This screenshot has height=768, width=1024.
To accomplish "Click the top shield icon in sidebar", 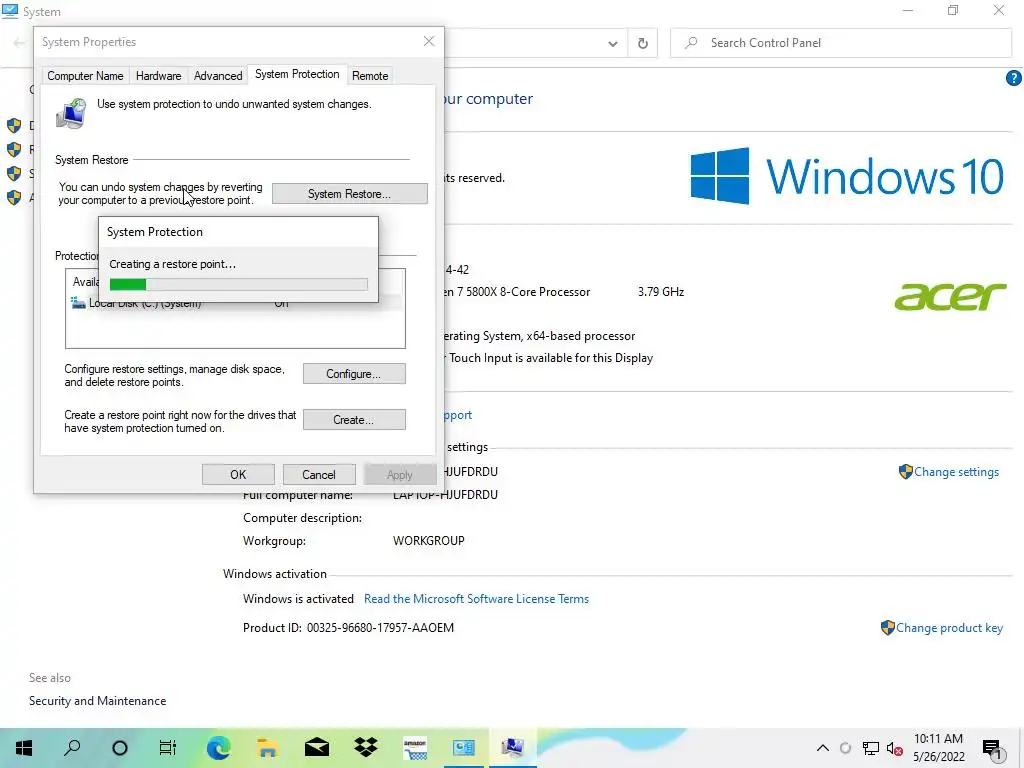I will pos(14,125).
